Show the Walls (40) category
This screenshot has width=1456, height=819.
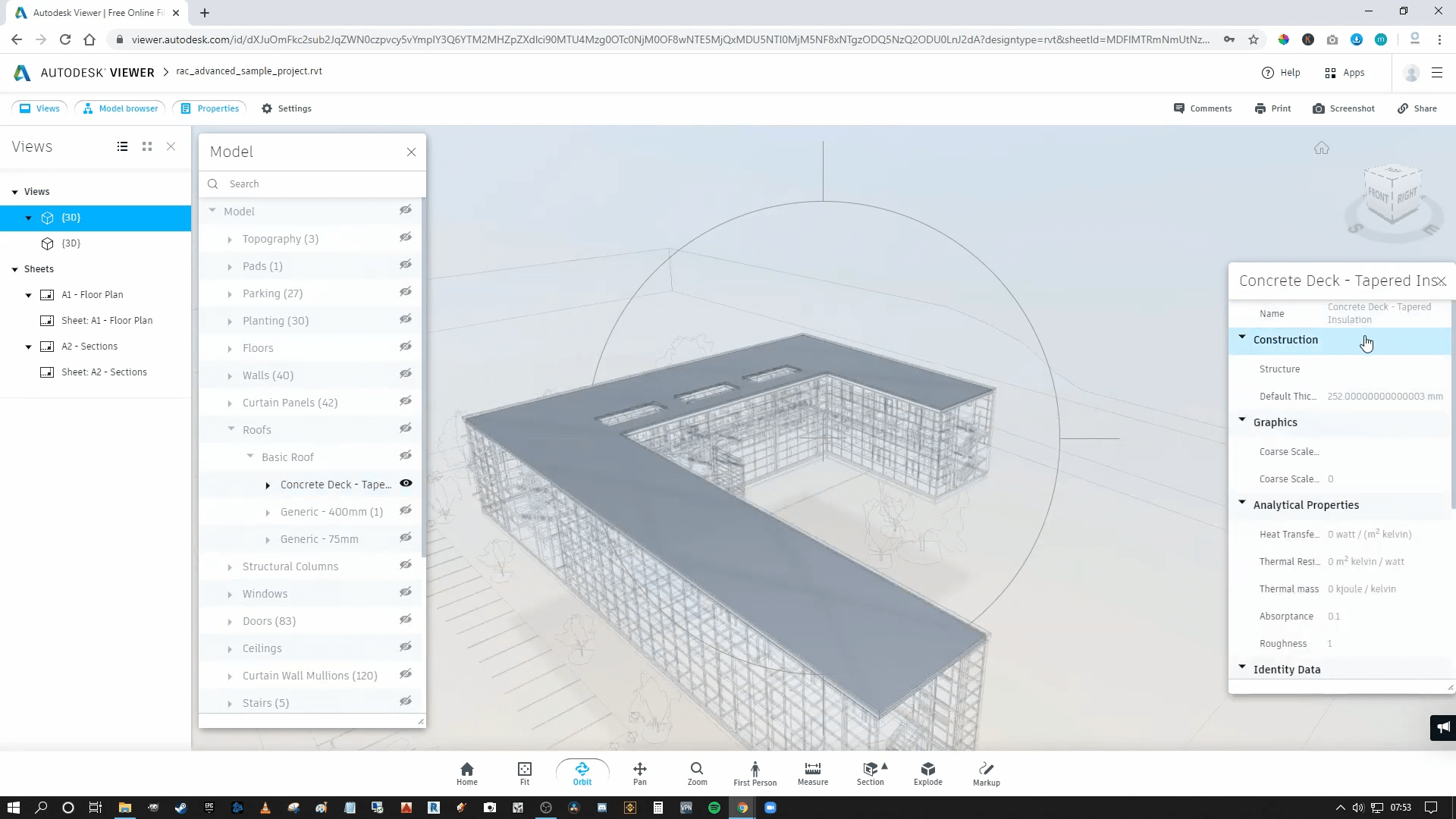[406, 374]
